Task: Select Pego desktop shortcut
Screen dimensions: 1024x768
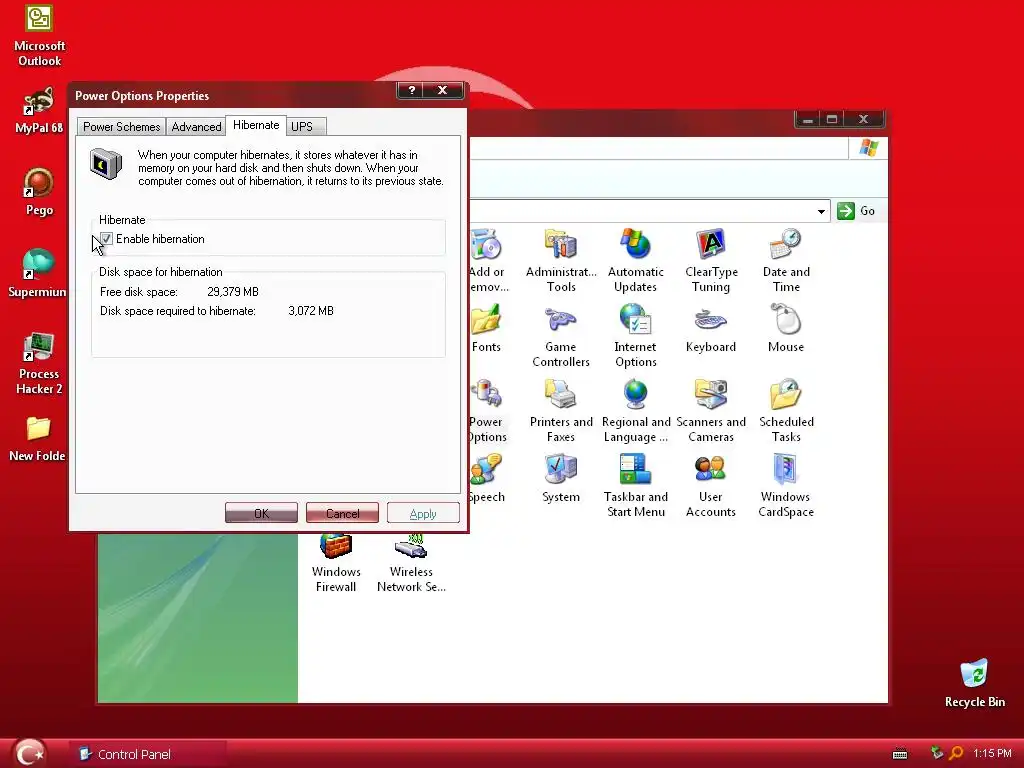Action: coord(39,191)
